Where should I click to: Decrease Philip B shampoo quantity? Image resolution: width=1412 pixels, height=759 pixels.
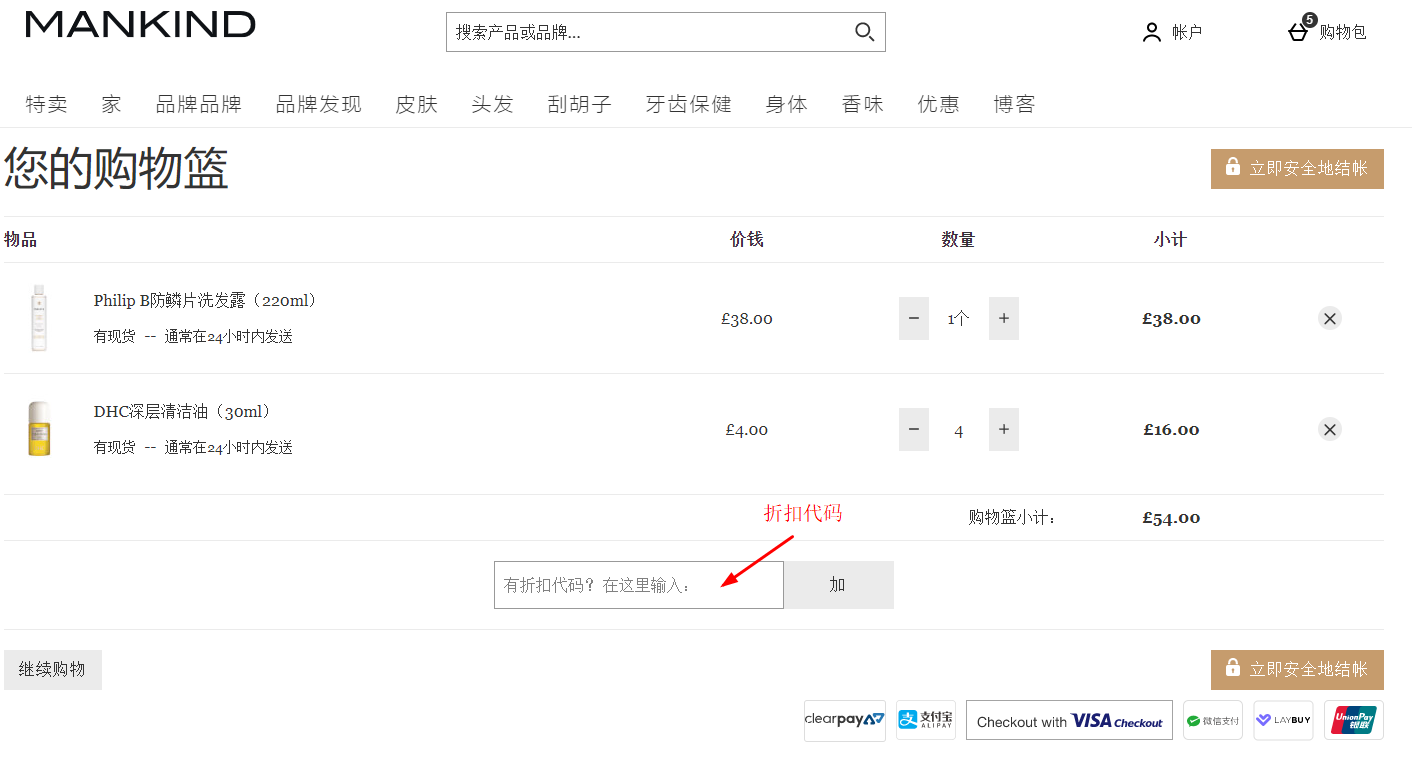914,319
